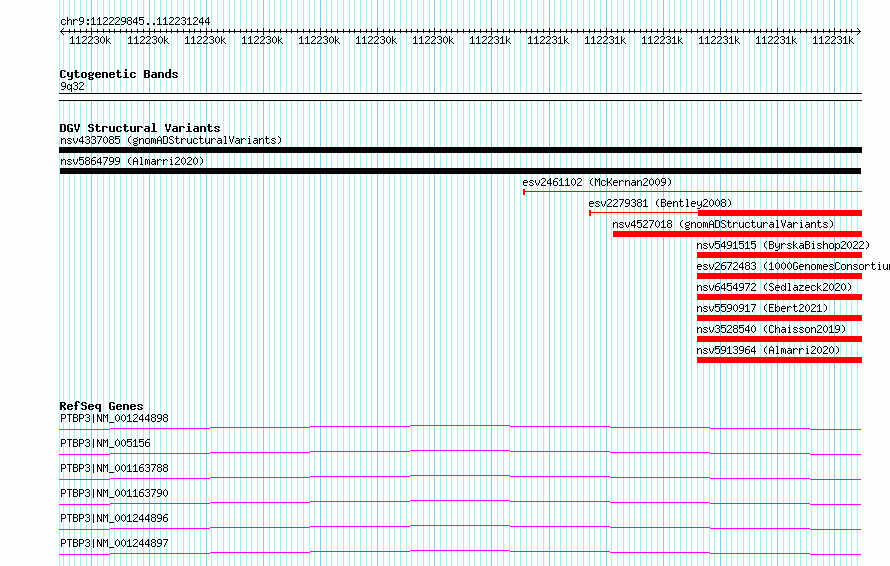Click the red bar under nsv5913964

779,360
